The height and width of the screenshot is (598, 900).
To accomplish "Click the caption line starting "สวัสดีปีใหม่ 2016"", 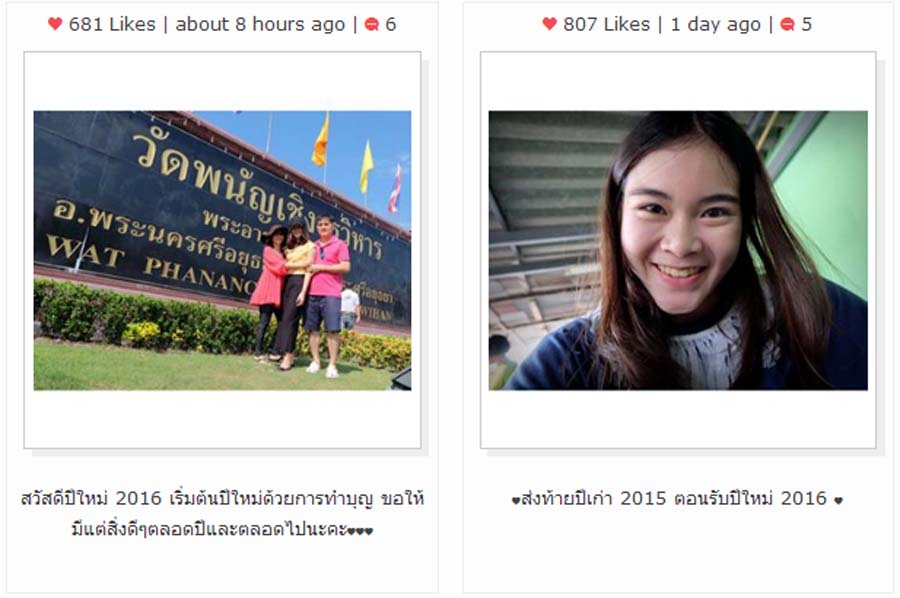I will [222, 498].
